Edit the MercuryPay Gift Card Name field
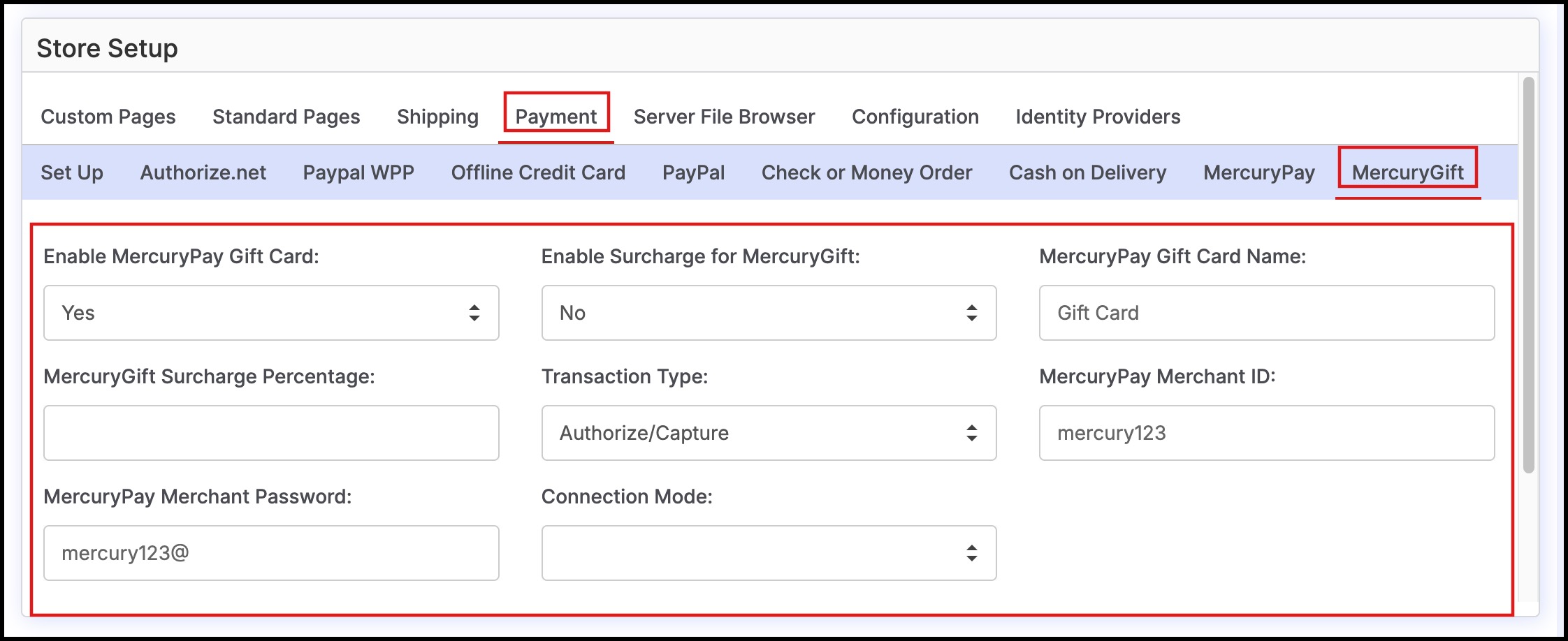 click(1267, 313)
